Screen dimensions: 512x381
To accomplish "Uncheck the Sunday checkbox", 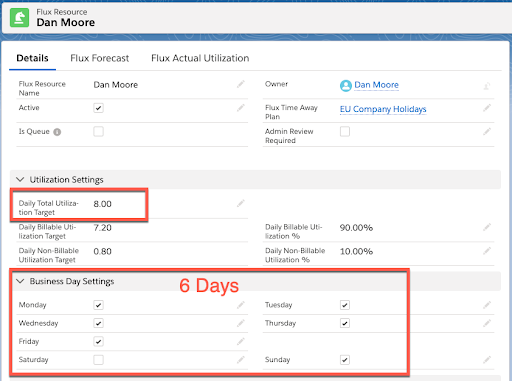I will [x=345, y=360].
